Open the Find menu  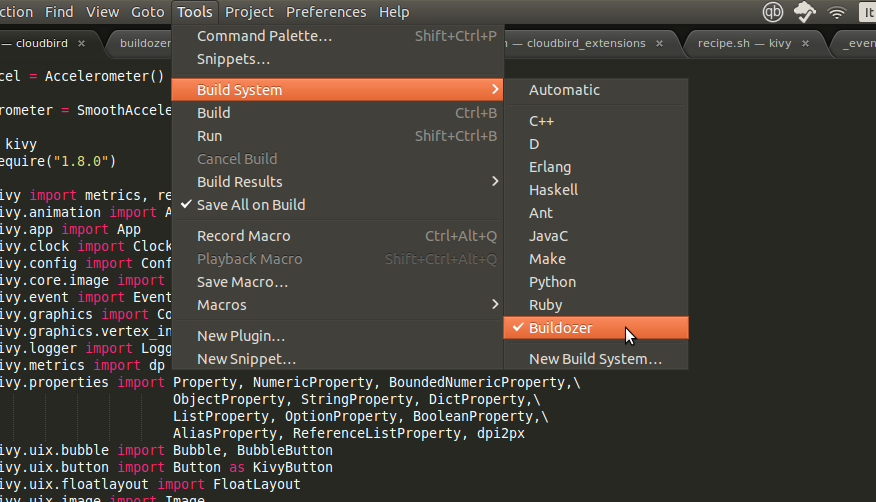point(59,12)
